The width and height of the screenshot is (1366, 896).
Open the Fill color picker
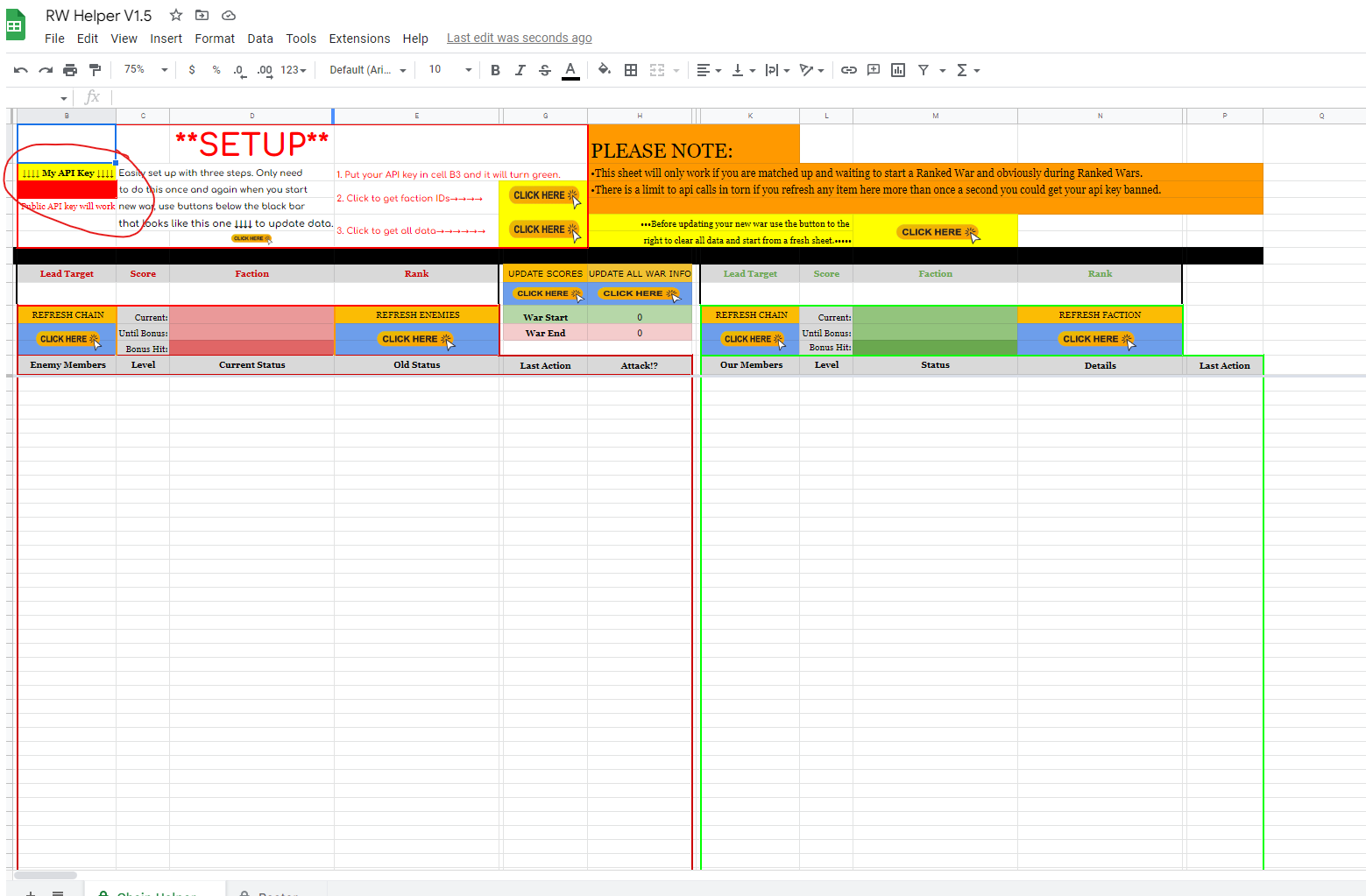(x=604, y=70)
